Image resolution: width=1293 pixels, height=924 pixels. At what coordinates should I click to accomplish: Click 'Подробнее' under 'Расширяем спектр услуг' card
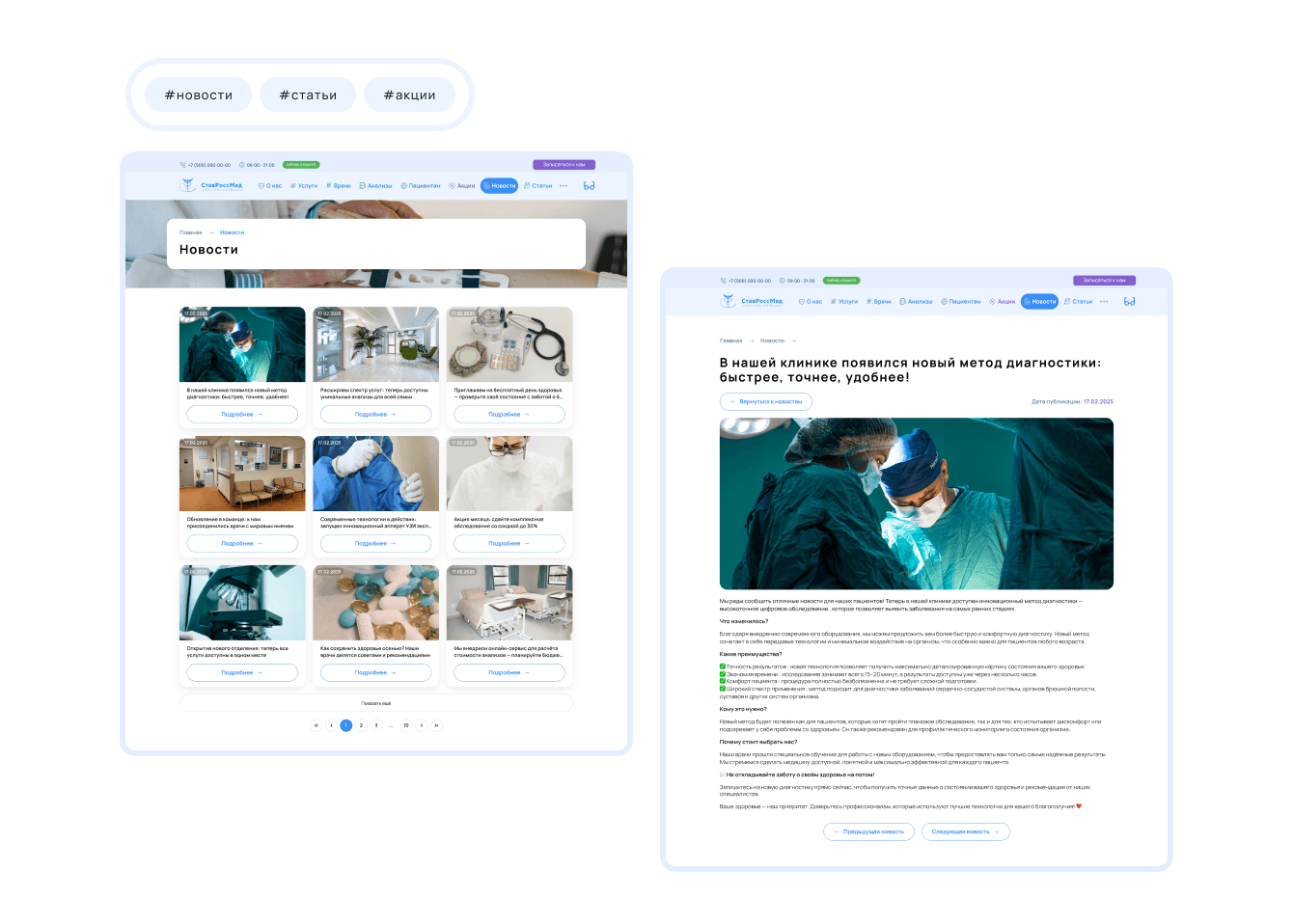[376, 414]
